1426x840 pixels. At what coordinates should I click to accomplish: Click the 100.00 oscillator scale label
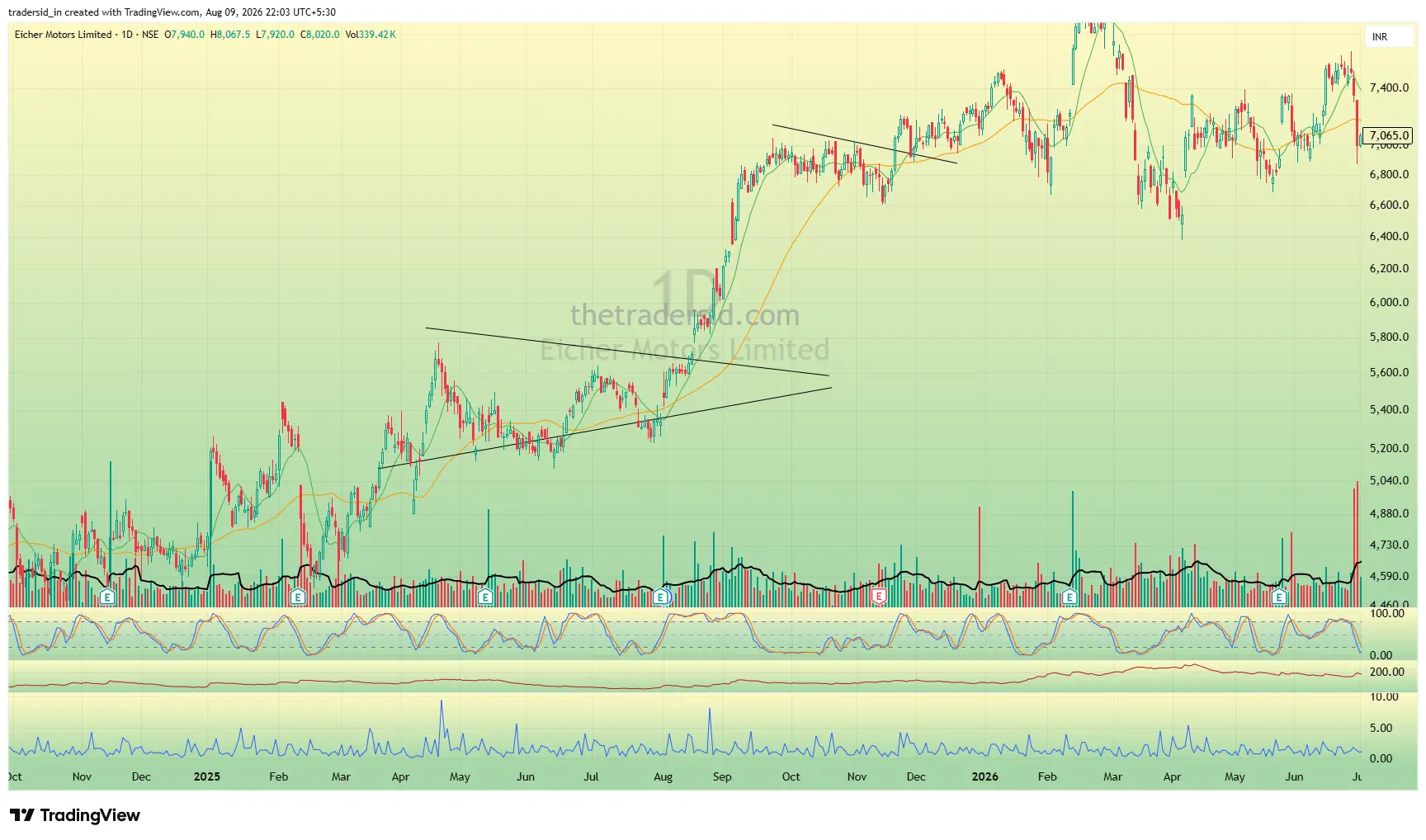click(1386, 614)
